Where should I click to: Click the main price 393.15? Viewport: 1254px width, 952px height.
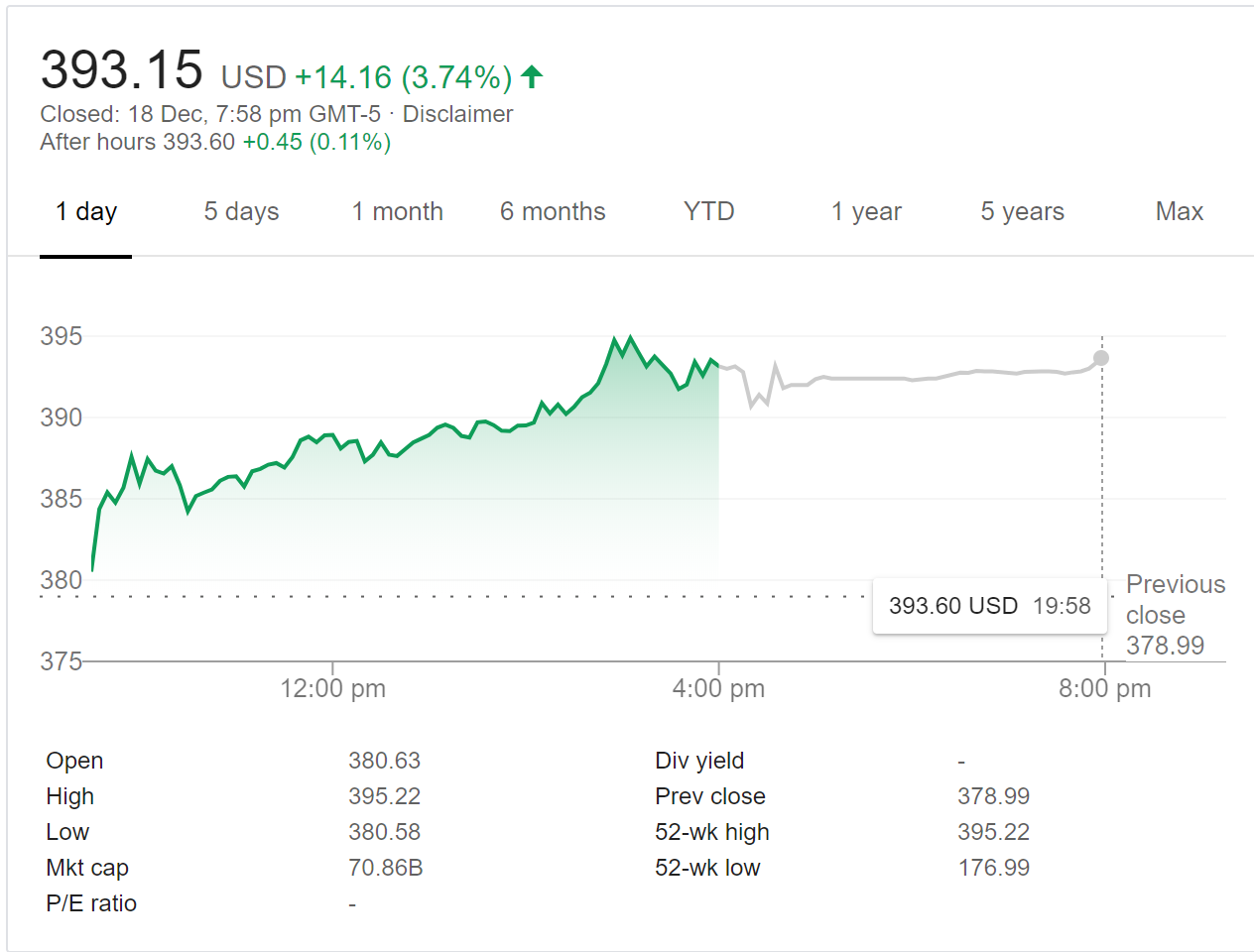[x=121, y=70]
